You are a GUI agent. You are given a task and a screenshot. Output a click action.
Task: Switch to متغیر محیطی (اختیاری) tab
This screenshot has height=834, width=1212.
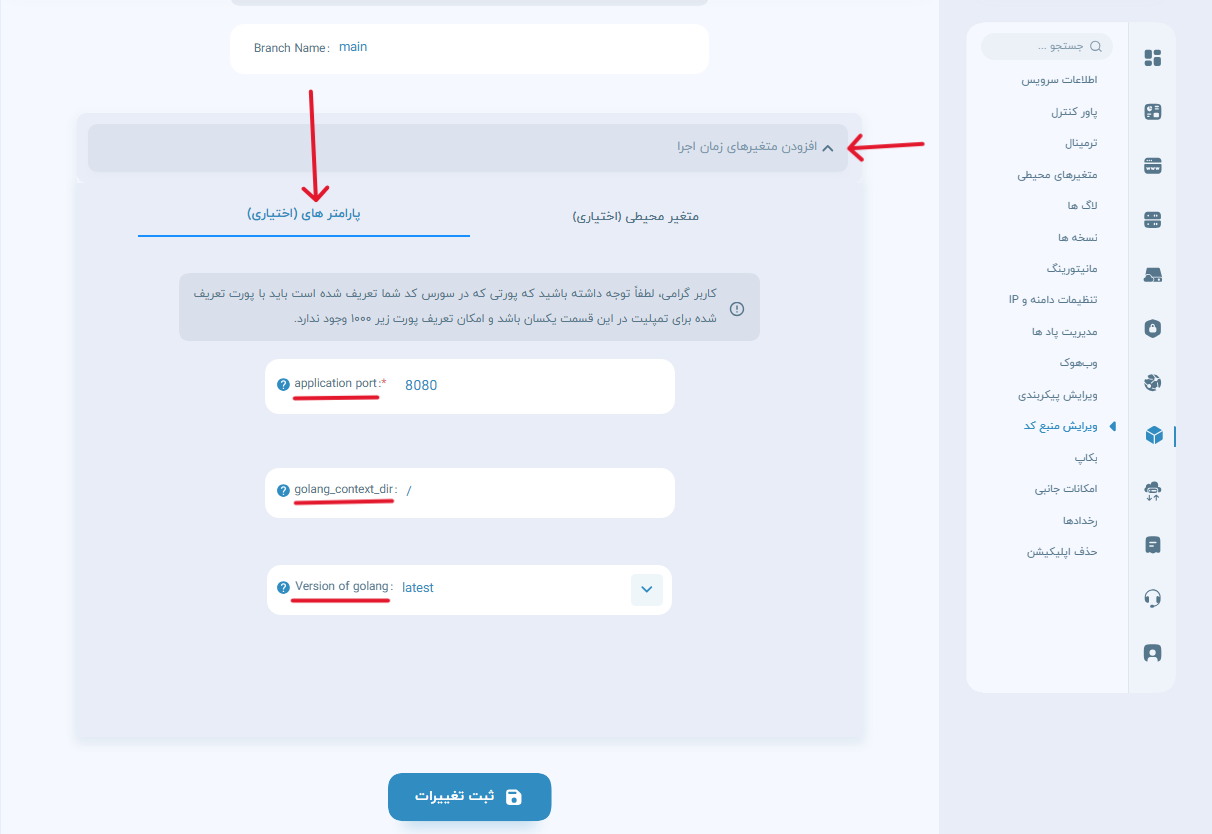tap(635, 216)
